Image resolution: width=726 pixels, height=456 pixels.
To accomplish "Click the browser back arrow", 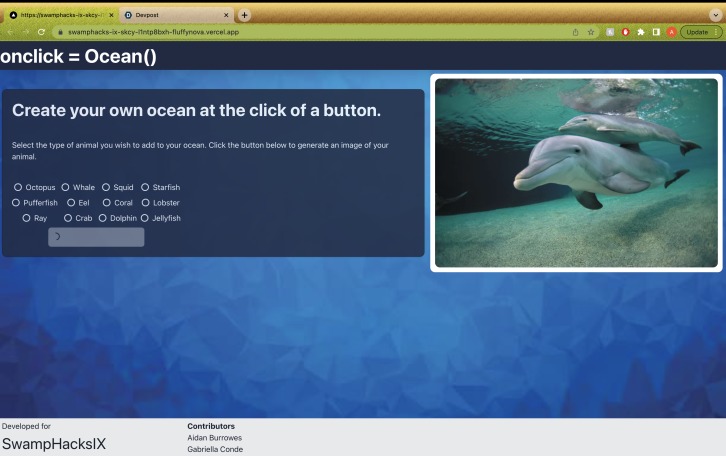I will click(x=10, y=32).
